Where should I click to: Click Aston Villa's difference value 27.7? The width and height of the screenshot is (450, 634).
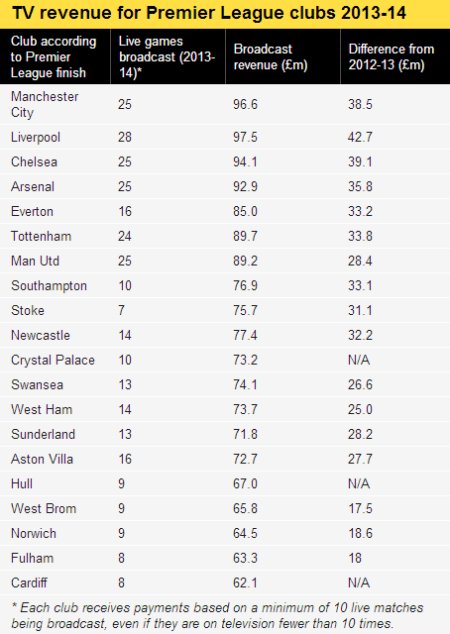[x=360, y=459]
